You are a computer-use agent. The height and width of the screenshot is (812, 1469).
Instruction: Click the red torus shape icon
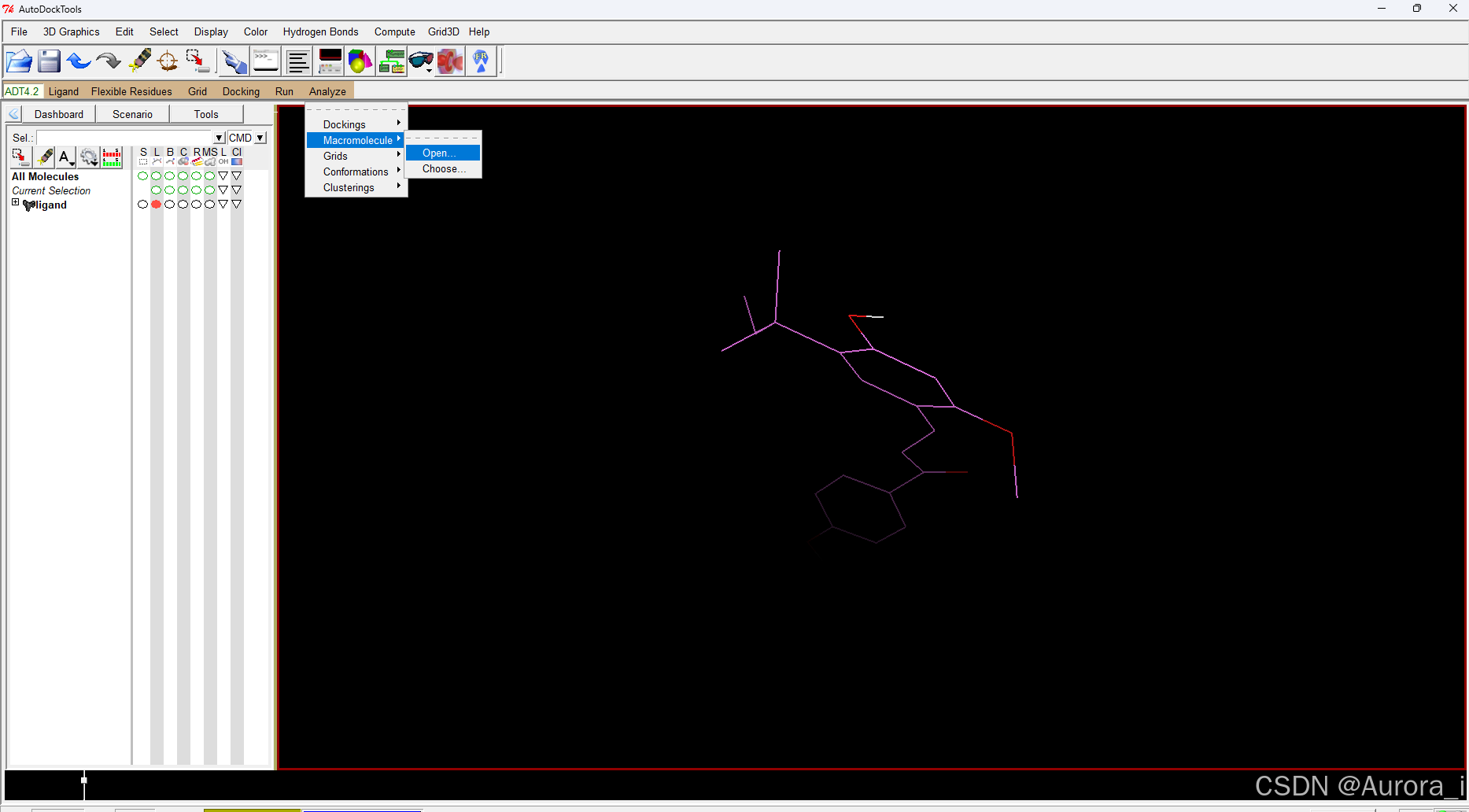pyautogui.click(x=451, y=61)
